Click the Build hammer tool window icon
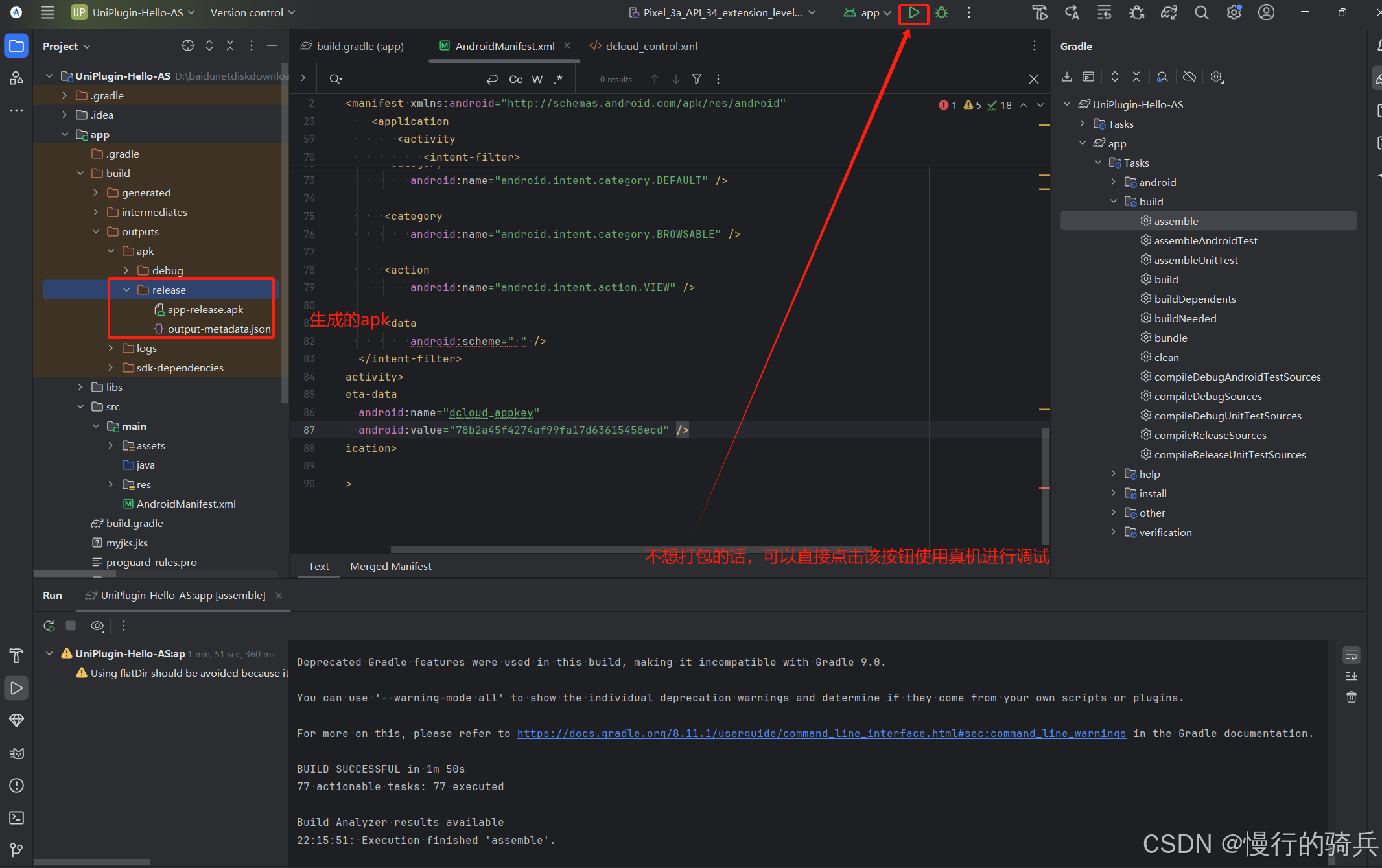 tap(17, 655)
